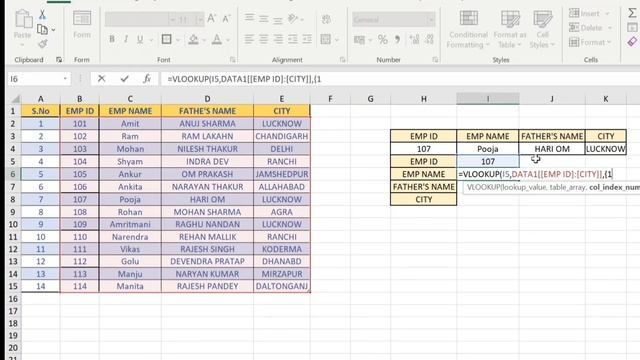Click the Insert Function fx button
640x360 pixels.
pos(147,79)
